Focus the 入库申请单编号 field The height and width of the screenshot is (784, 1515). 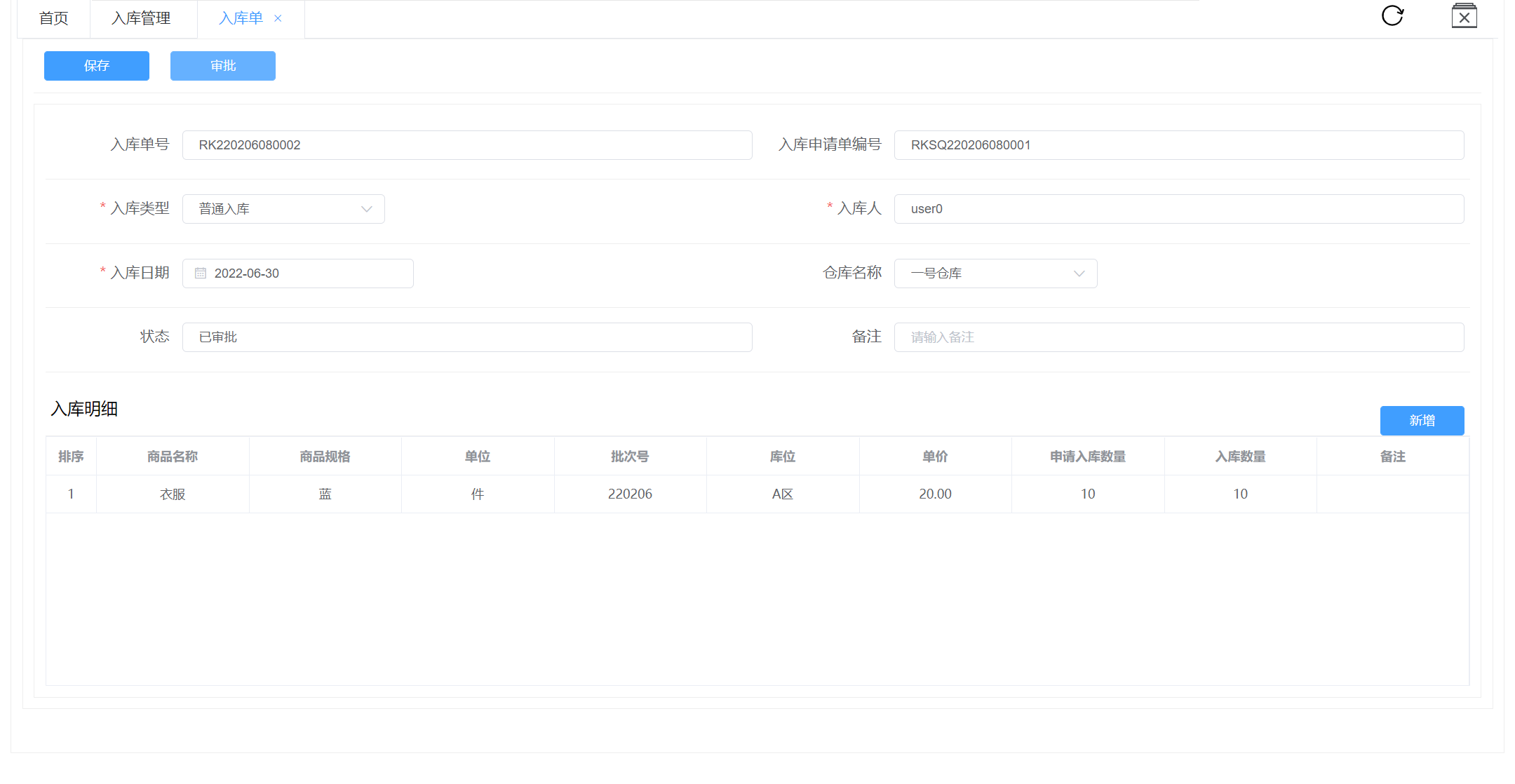(1178, 145)
